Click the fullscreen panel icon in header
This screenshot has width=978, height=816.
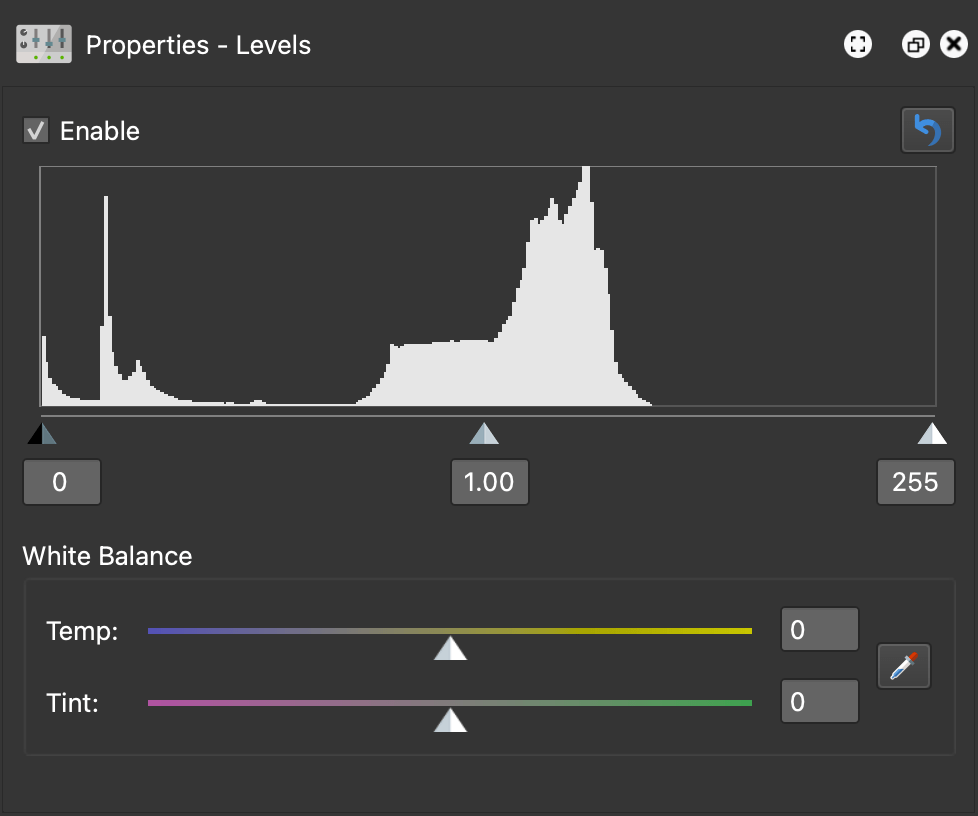click(x=858, y=44)
